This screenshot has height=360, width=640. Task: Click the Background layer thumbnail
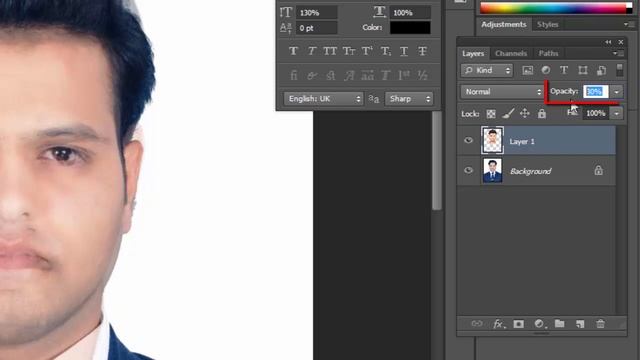click(492, 171)
